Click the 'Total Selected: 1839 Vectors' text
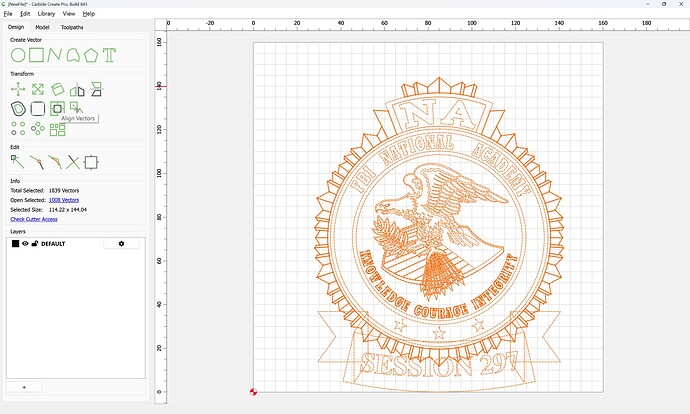 (x=45, y=191)
